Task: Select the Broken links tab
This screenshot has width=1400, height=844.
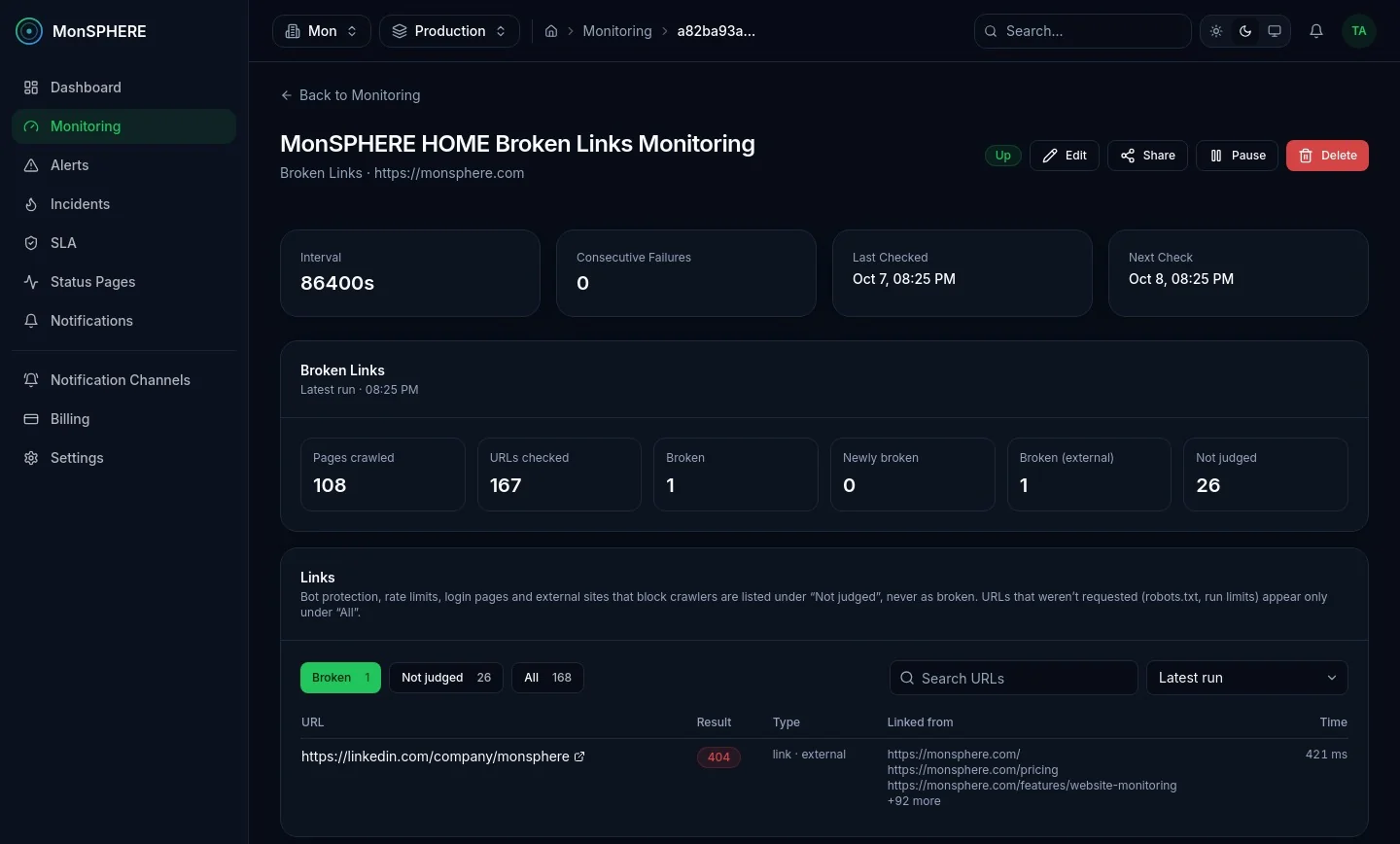Action: click(x=340, y=678)
